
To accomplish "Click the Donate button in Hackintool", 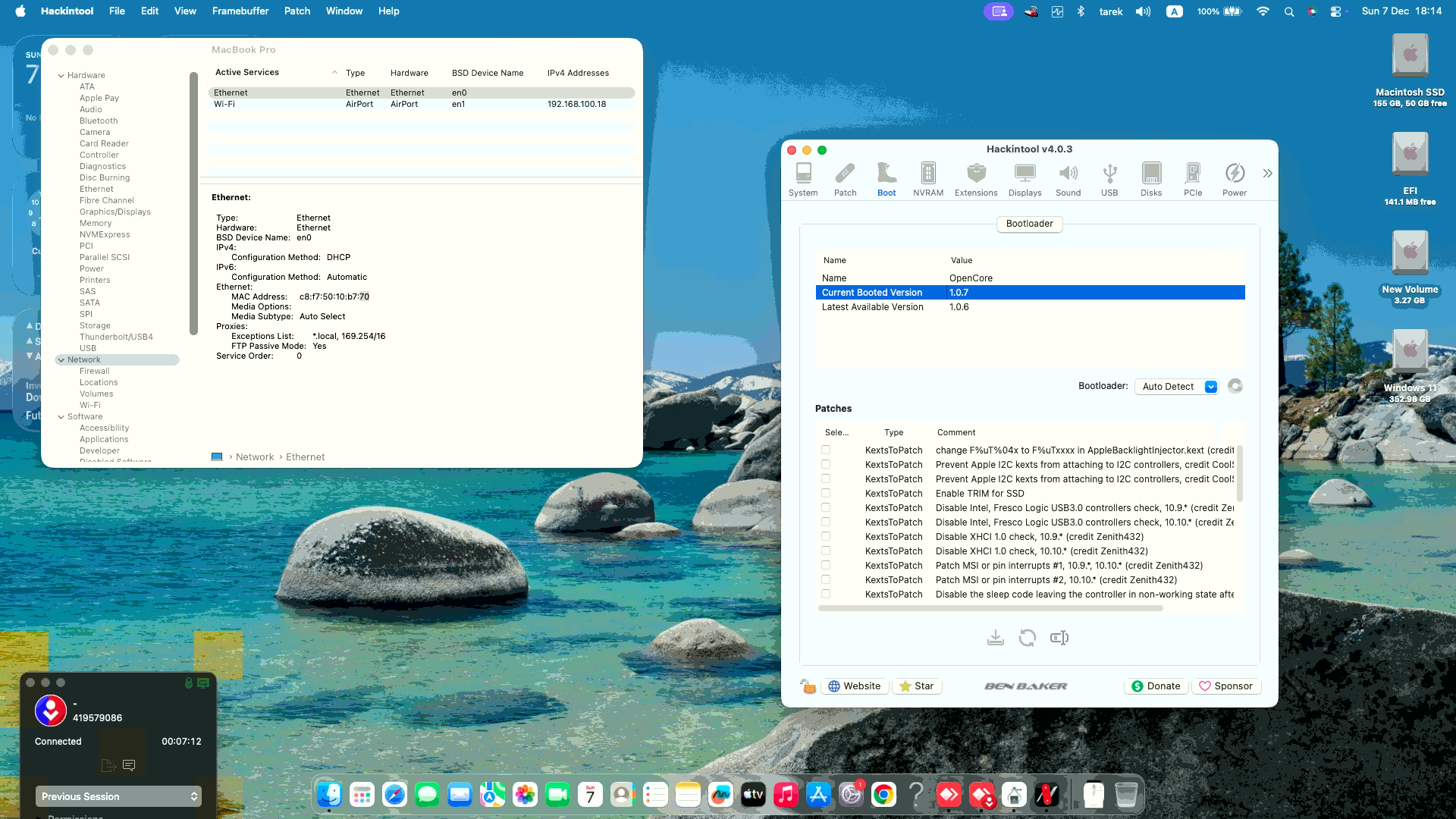I will click(x=1156, y=686).
